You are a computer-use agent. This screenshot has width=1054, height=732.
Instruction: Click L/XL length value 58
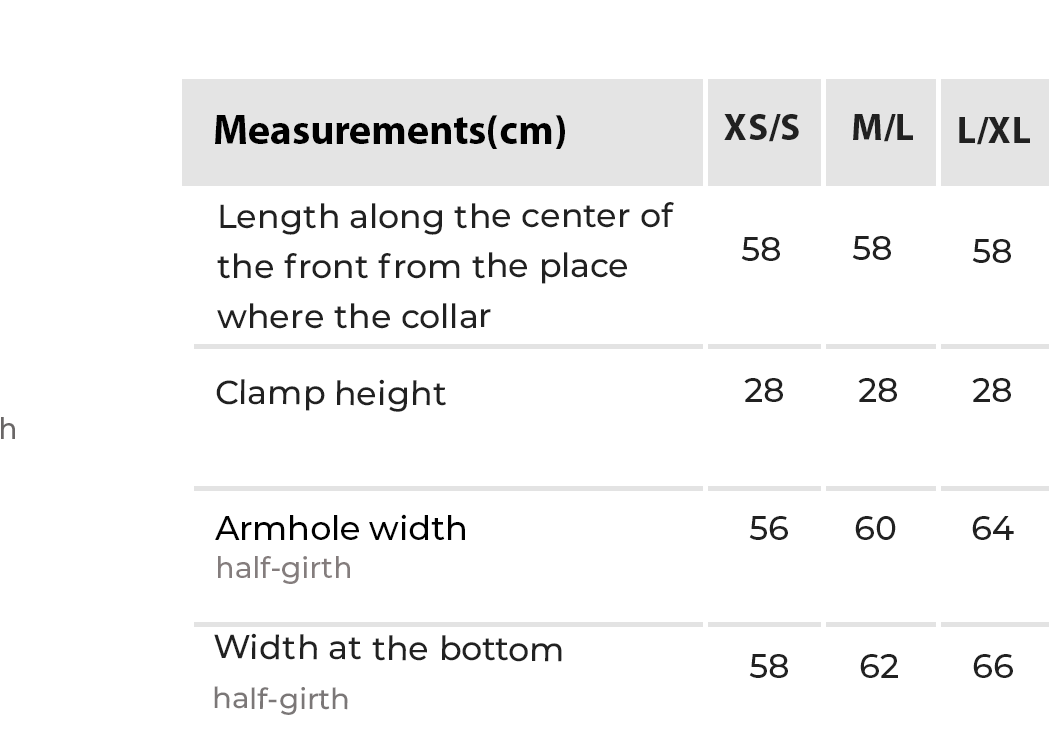992,251
